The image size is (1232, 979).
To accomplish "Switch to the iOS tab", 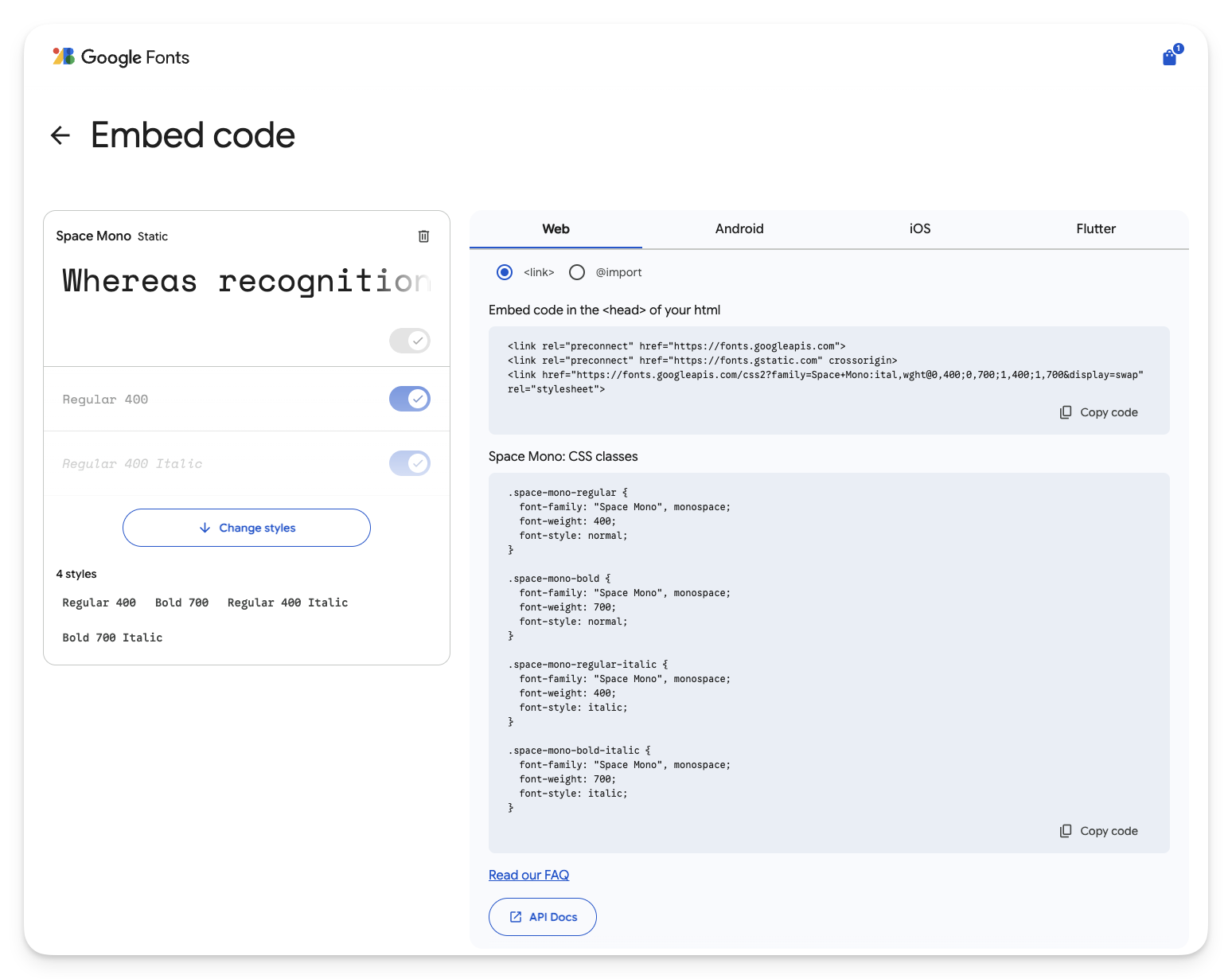I will click(920, 229).
